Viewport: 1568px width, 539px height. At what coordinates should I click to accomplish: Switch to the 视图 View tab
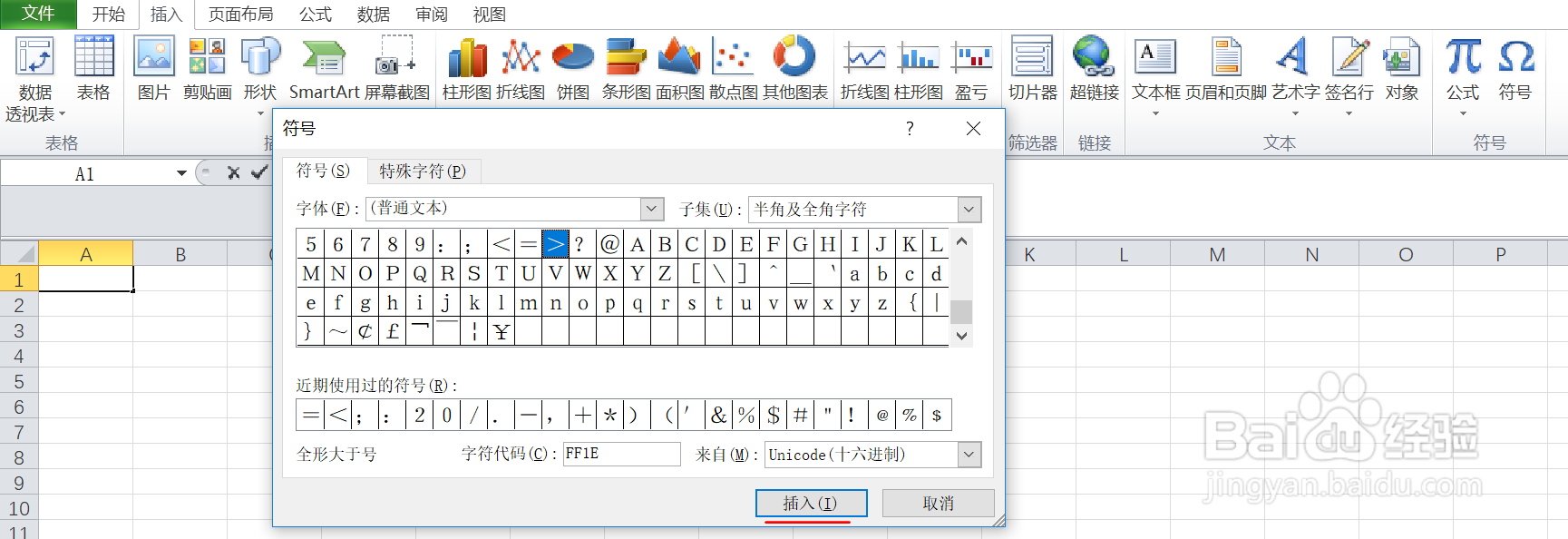point(489,15)
